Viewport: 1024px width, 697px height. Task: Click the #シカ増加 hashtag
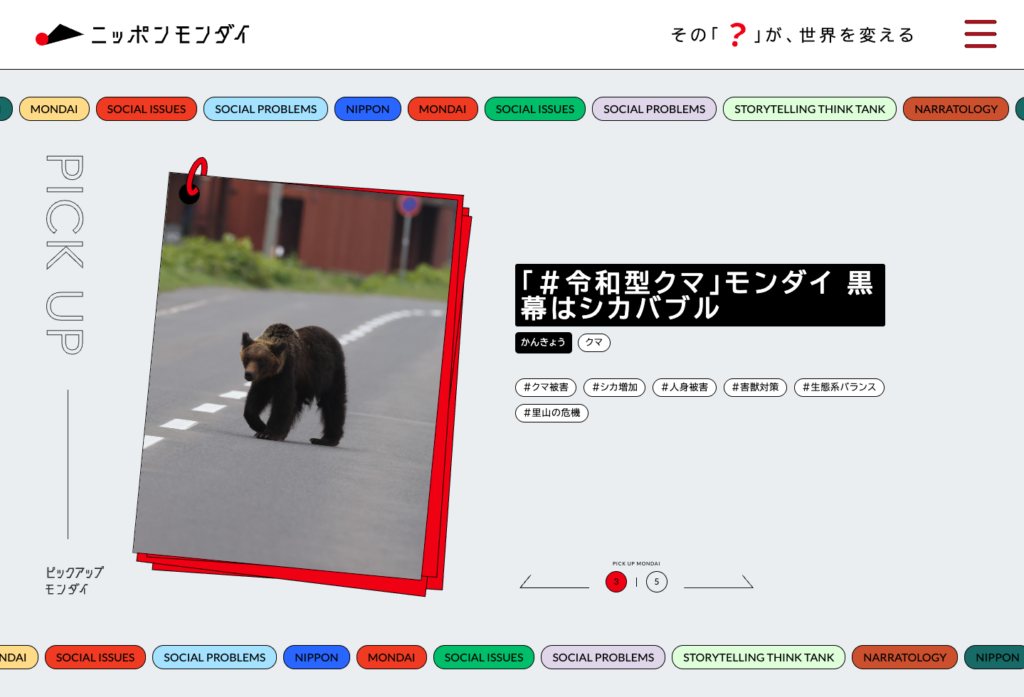point(615,387)
